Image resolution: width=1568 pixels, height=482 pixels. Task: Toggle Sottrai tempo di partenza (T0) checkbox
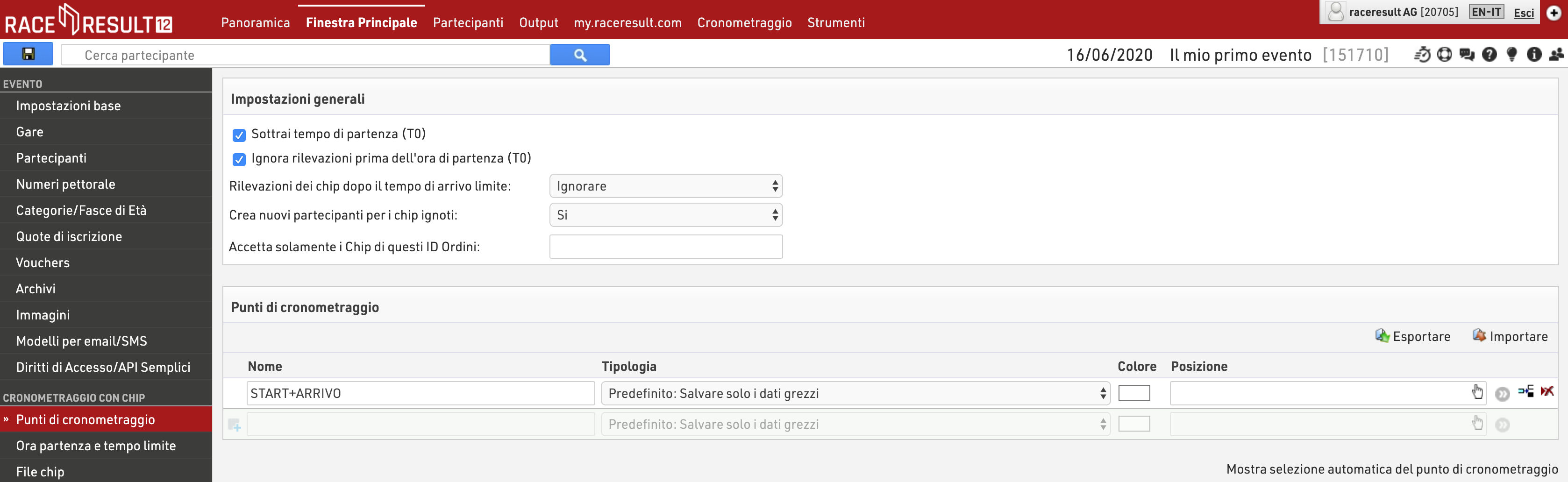[x=239, y=135]
